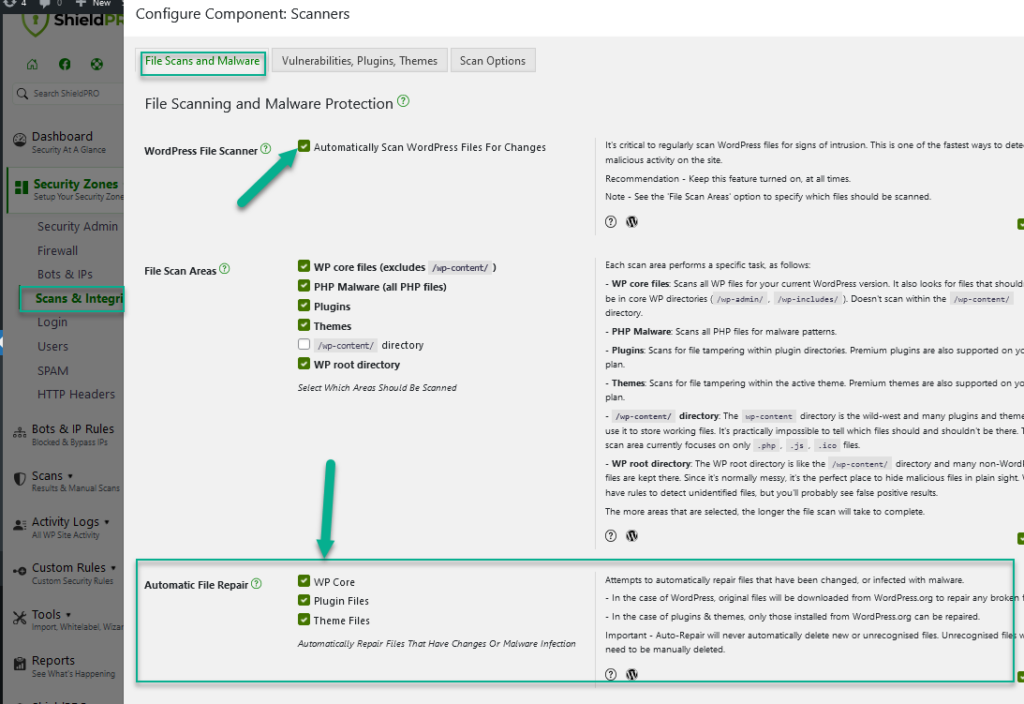This screenshot has height=704, width=1024.
Task: Expand the Custom Rules submenu
Action: click(x=111, y=567)
